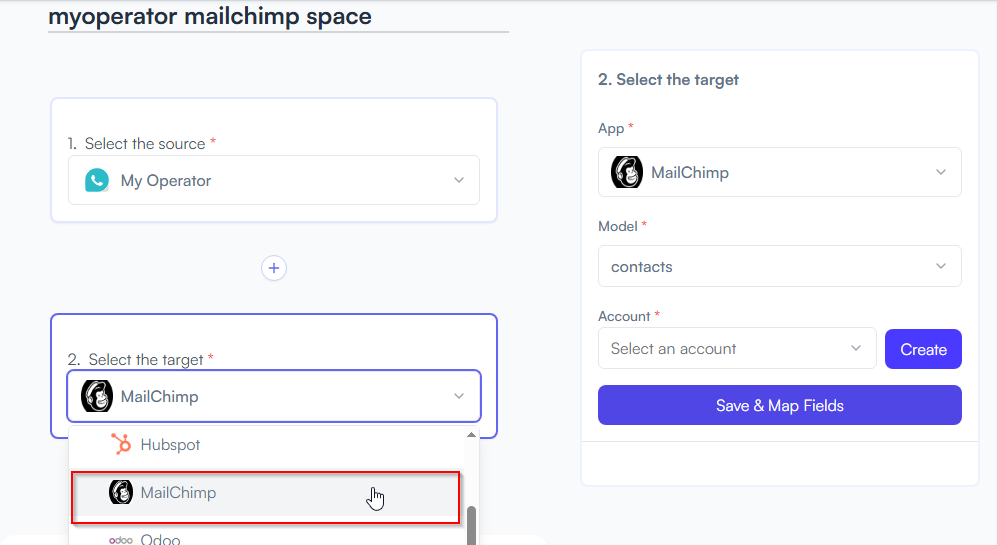Viewport: 997px width, 545px height.
Task: Click Save & Map Fields button
Action: (x=780, y=405)
